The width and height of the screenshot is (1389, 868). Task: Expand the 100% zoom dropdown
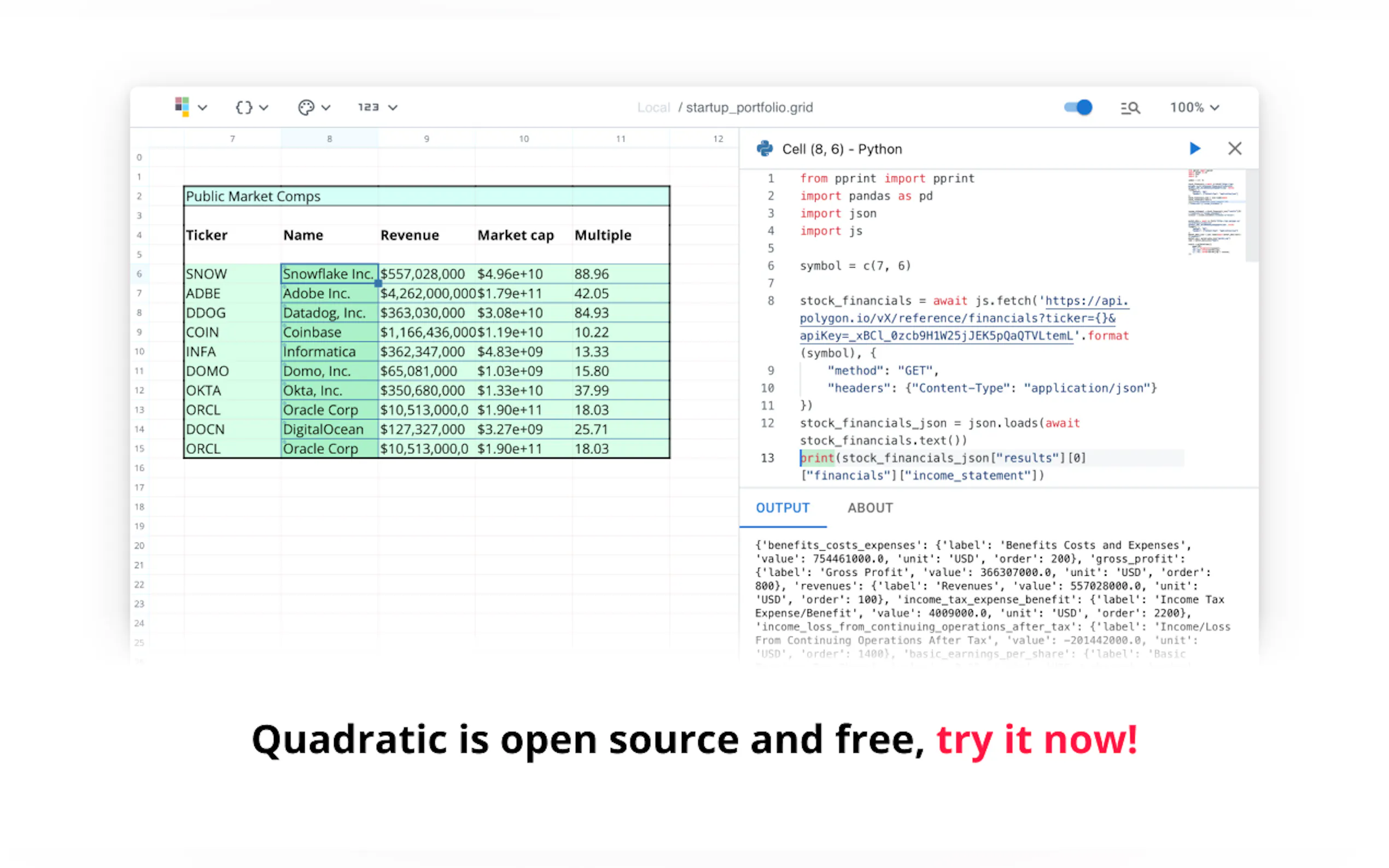click(1194, 107)
